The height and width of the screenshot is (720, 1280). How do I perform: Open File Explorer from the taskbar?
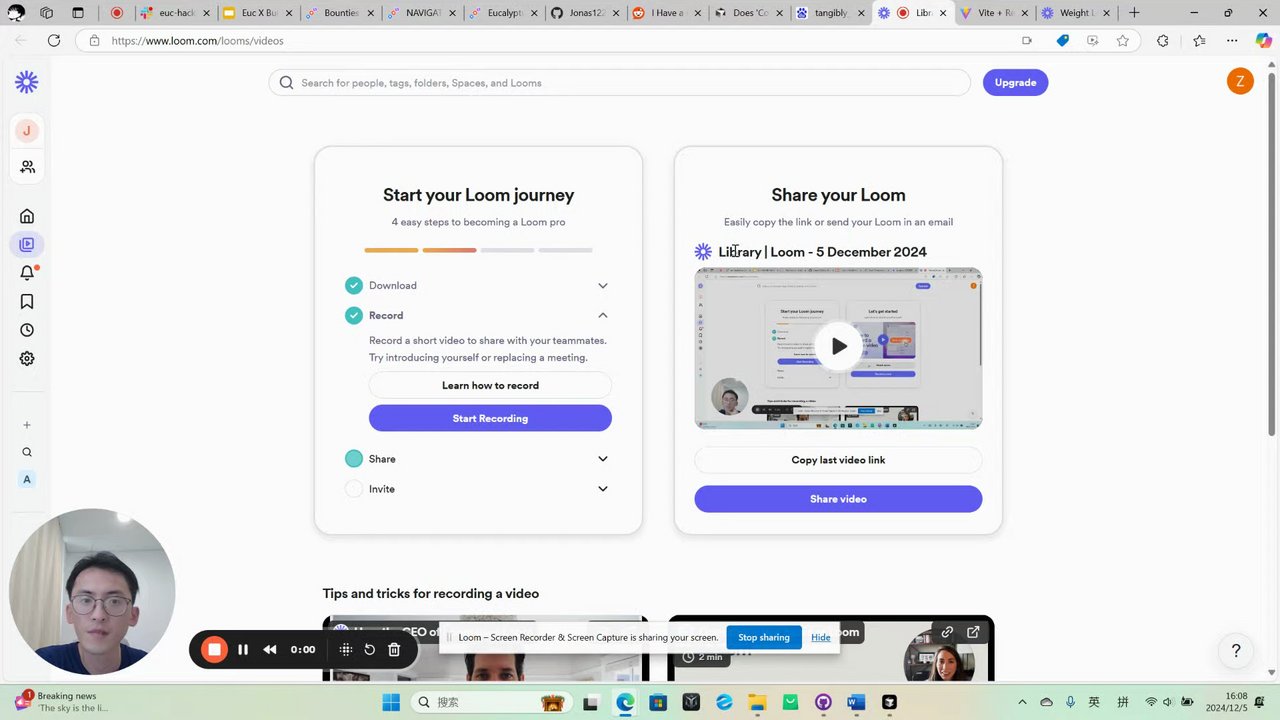[x=757, y=702]
